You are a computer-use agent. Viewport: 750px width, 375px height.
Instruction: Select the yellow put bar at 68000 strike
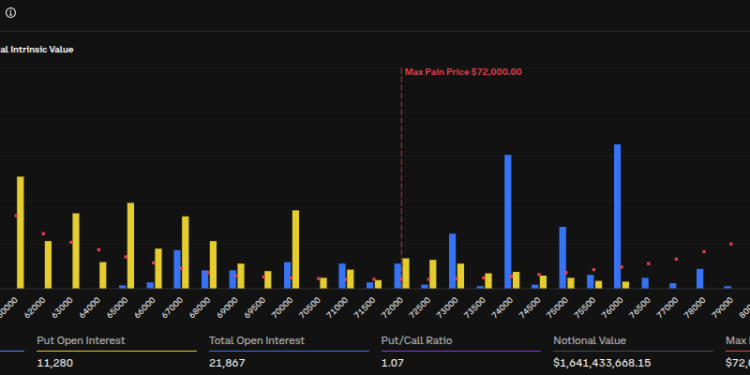(x=213, y=265)
